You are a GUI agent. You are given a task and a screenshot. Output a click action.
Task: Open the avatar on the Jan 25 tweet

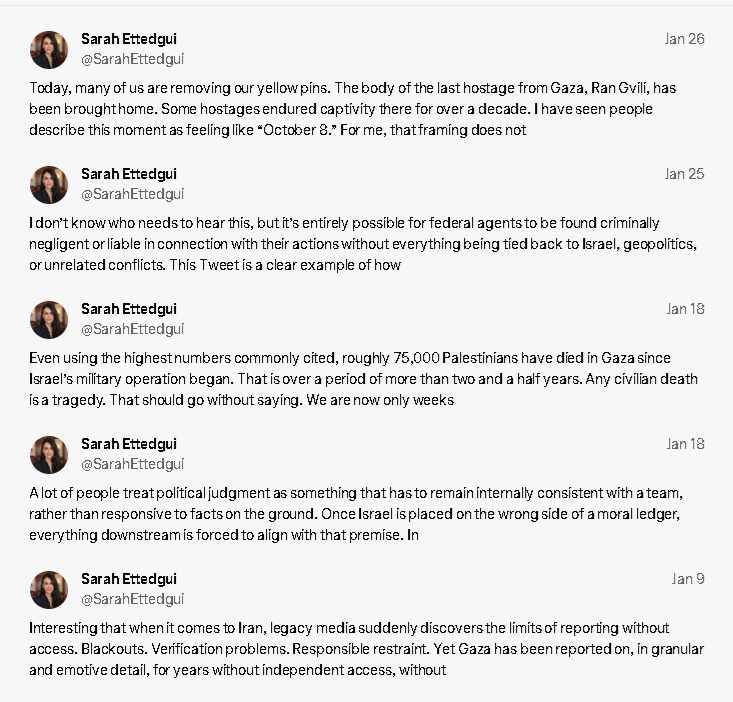[49, 185]
